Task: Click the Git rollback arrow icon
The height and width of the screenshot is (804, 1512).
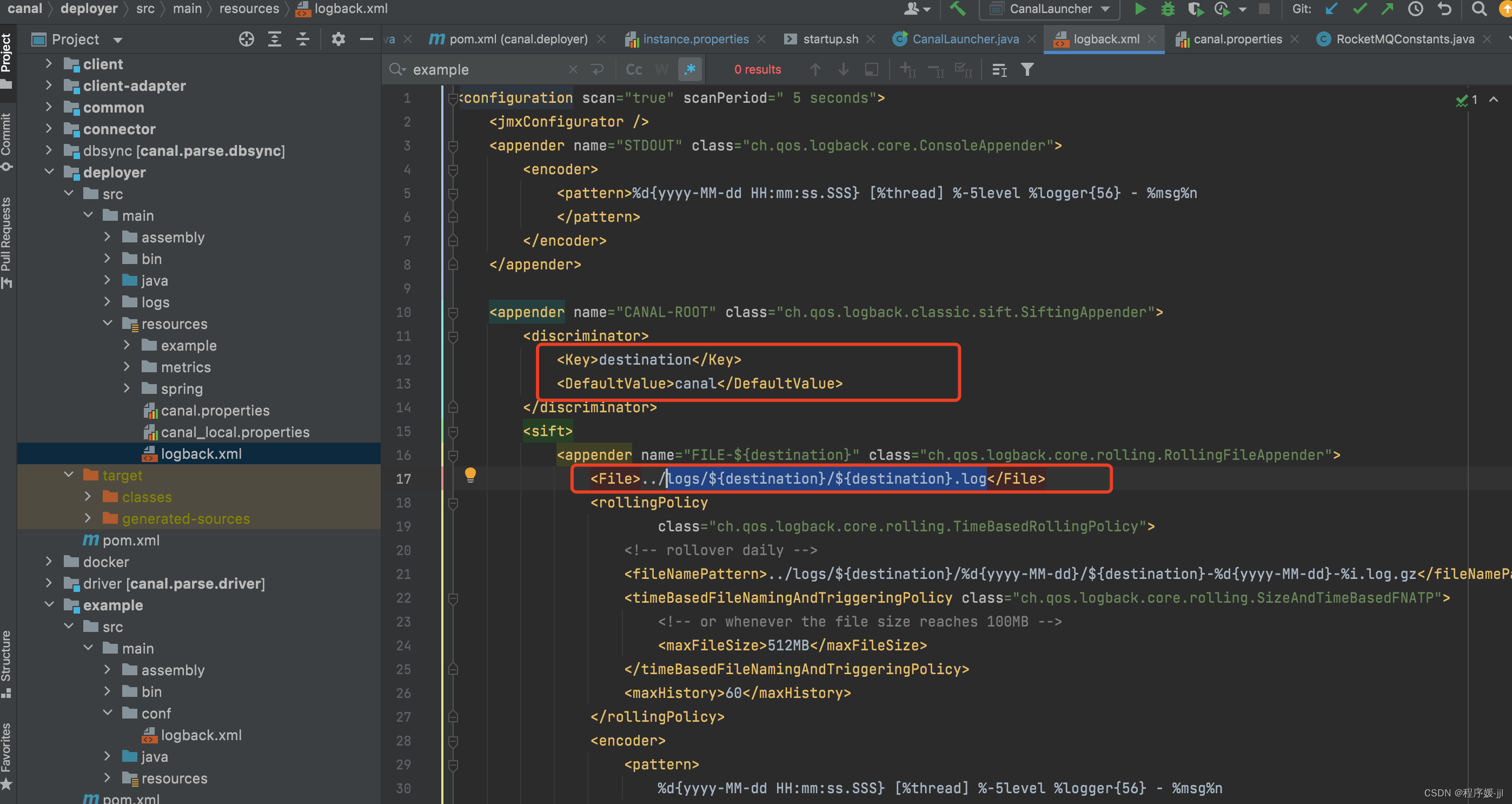Action: click(x=1444, y=9)
